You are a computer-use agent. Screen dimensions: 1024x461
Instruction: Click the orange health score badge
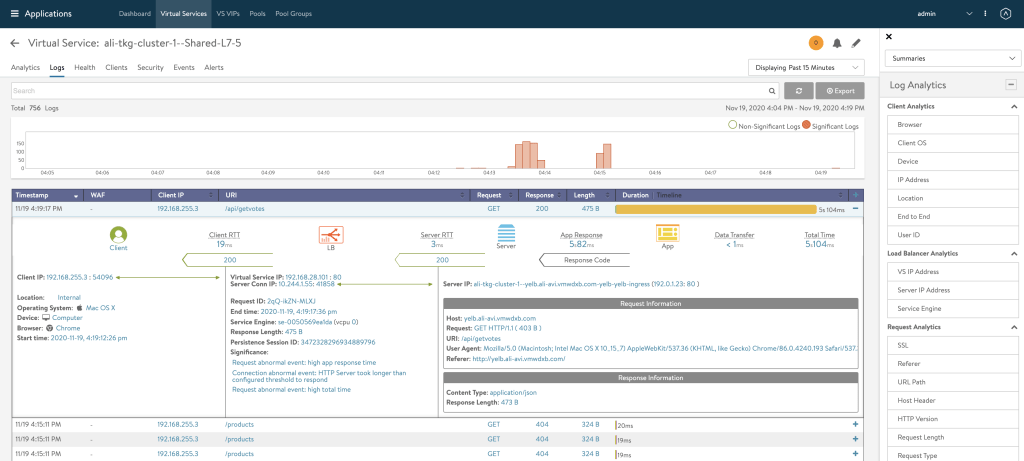tap(815, 43)
